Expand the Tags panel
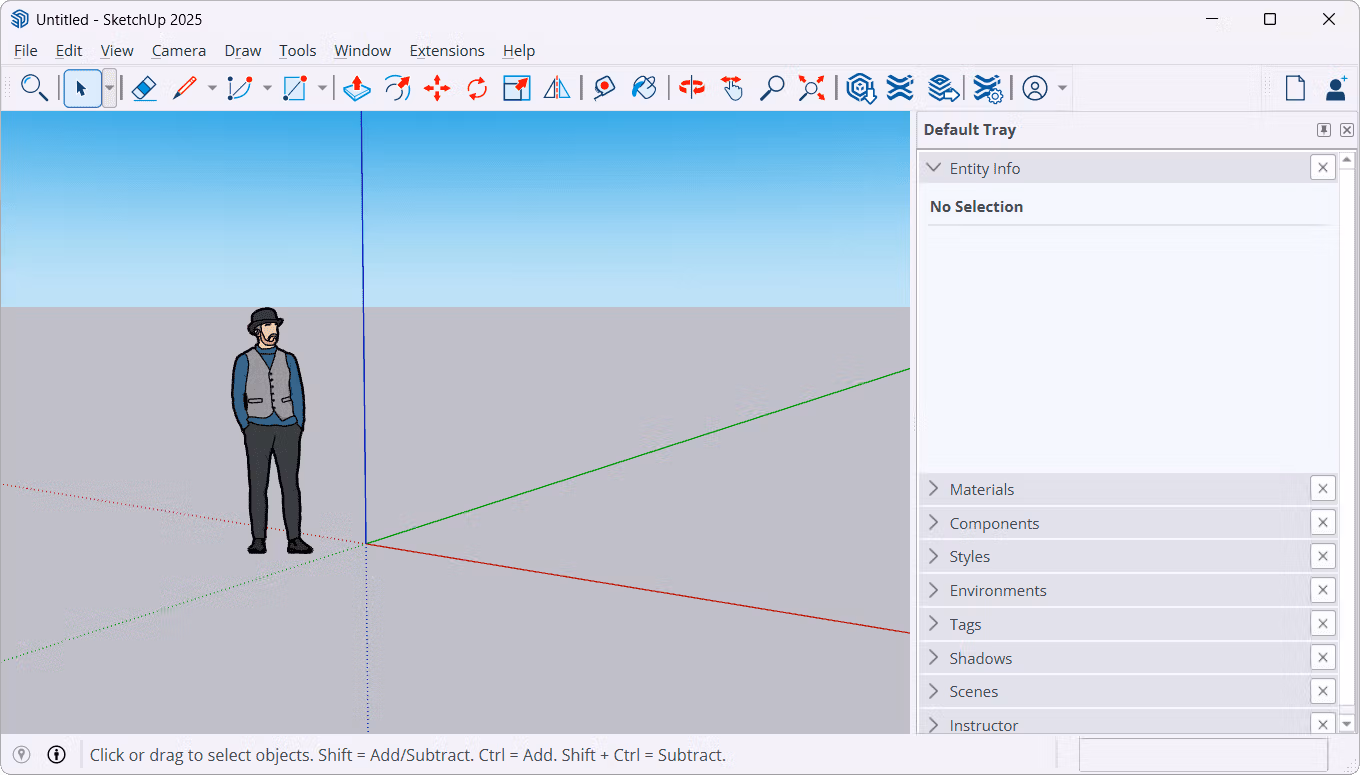1360x775 pixels. 934,624
